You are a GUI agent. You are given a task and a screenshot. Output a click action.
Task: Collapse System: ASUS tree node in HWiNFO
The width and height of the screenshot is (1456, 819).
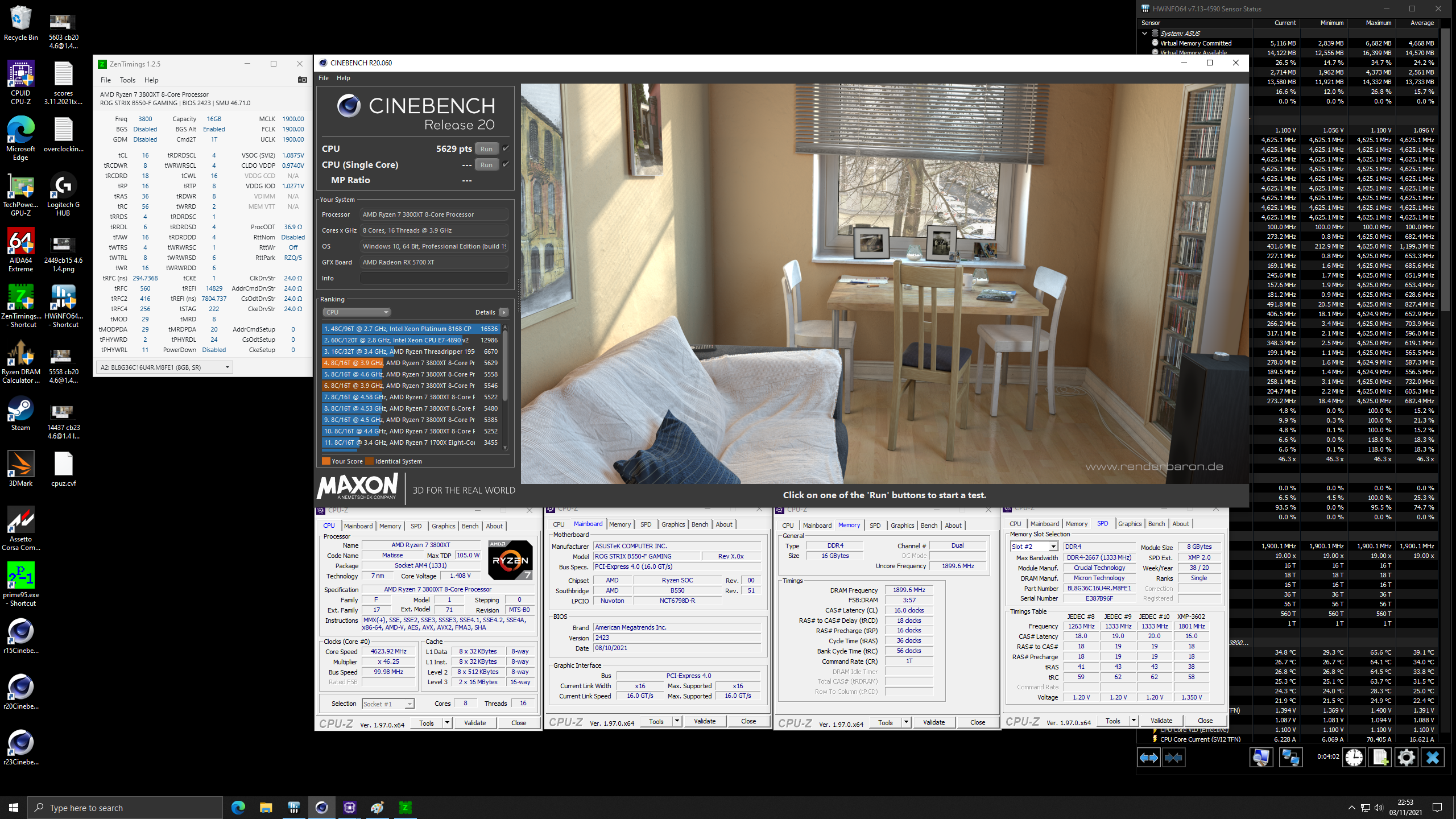[x=1144, y=34]
